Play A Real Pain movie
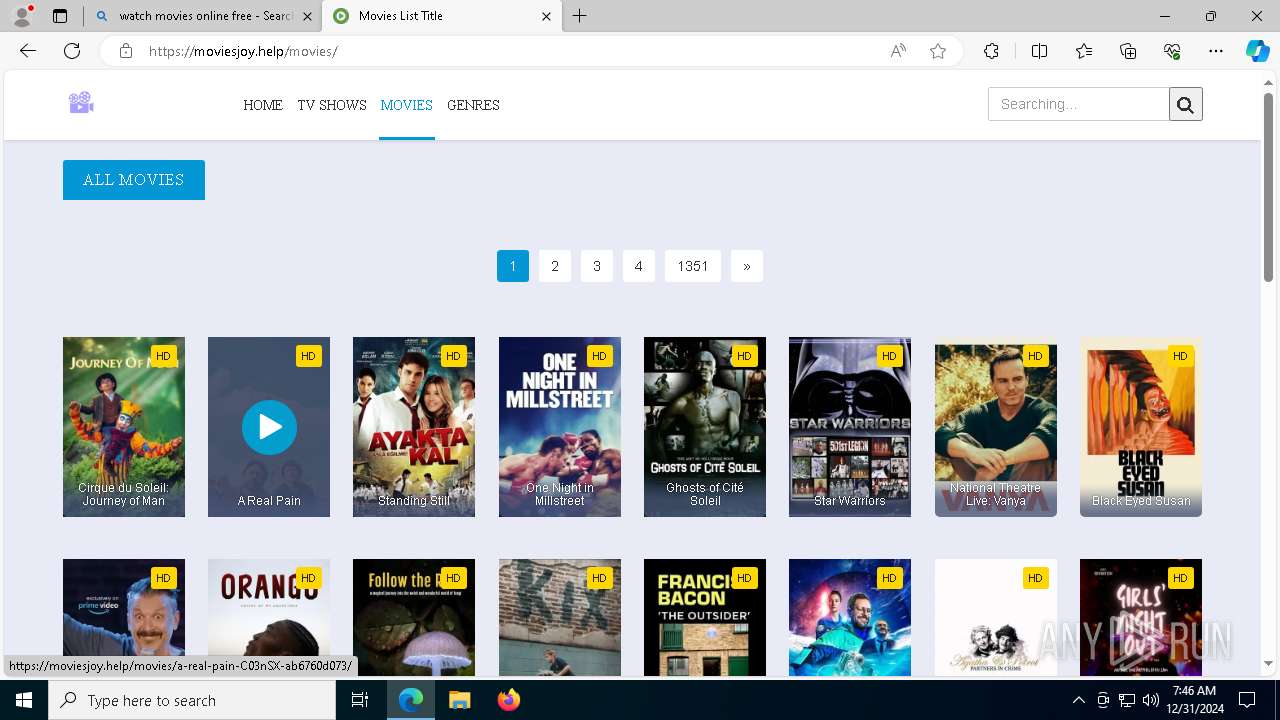The height and width of the screenshot is (720, 1280). pos(269,427)
